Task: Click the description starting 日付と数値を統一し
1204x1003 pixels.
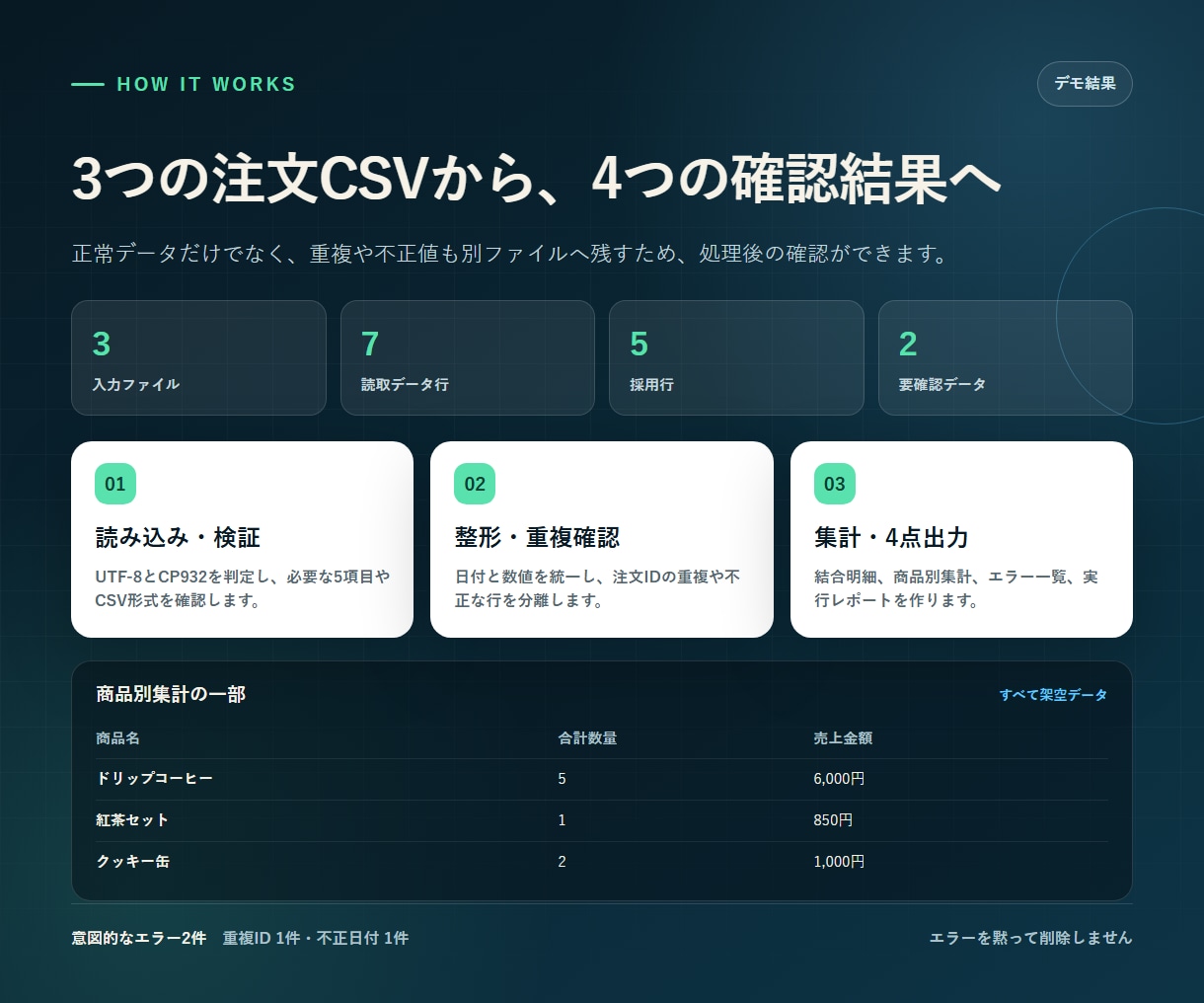Action: [x=597, y=588]
